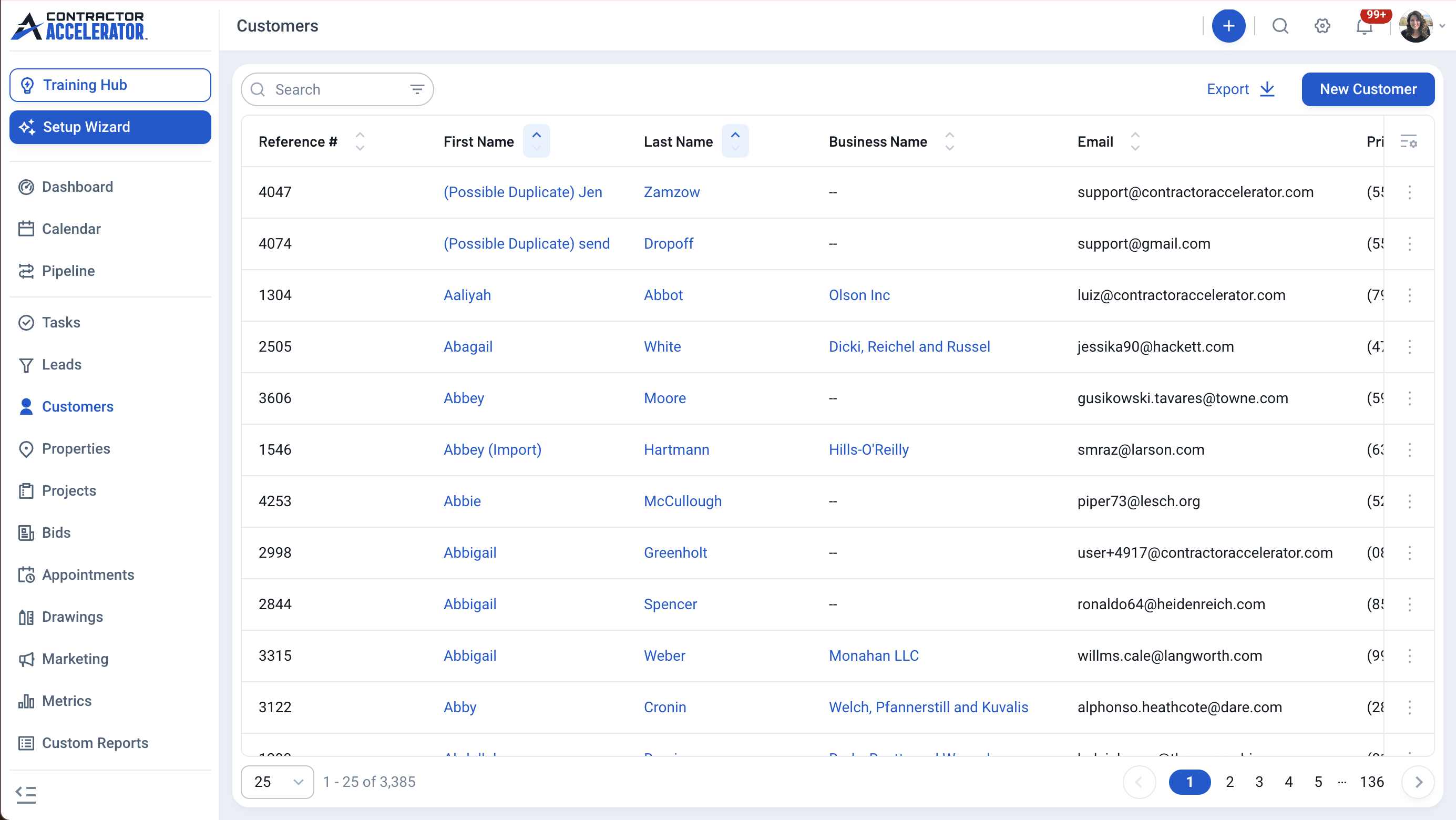Screen dimensions: 1456x820
Task: Click email jessika90@hackett.com cell
Action: pos(1155,346)
